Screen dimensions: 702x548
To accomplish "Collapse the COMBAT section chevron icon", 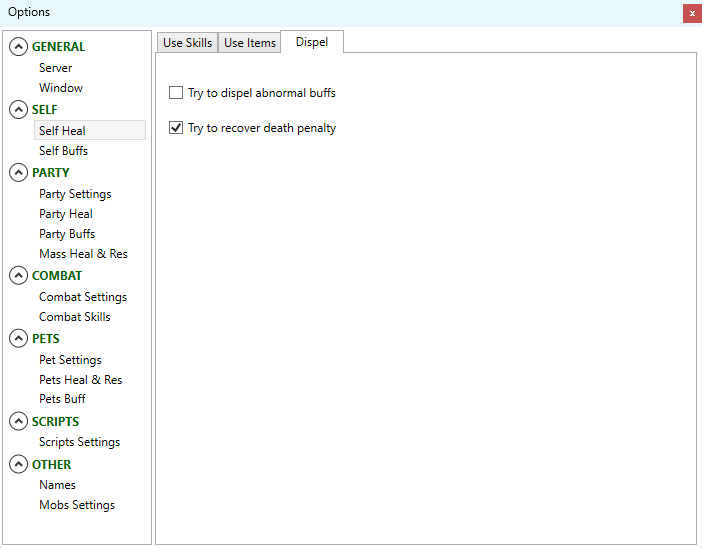I will 18,276.
